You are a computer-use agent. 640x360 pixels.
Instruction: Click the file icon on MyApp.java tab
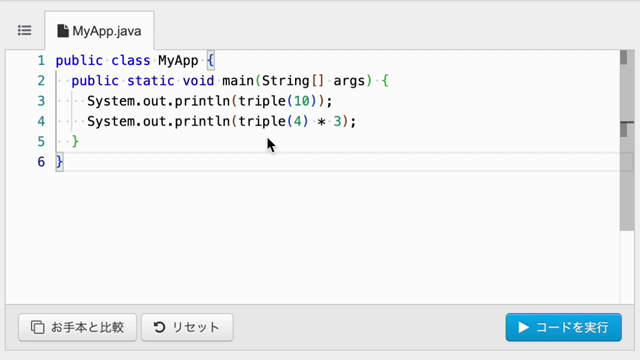(x=63, y=31)
